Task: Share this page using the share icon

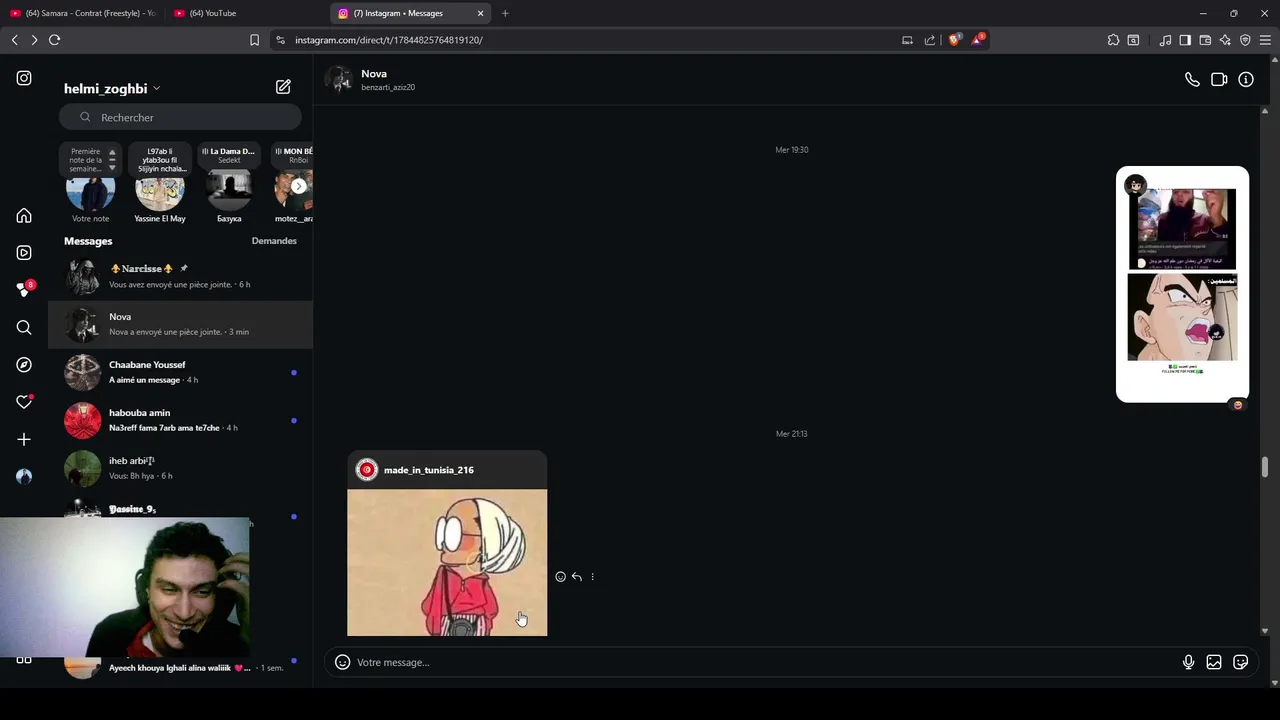Action: point(930,40)
